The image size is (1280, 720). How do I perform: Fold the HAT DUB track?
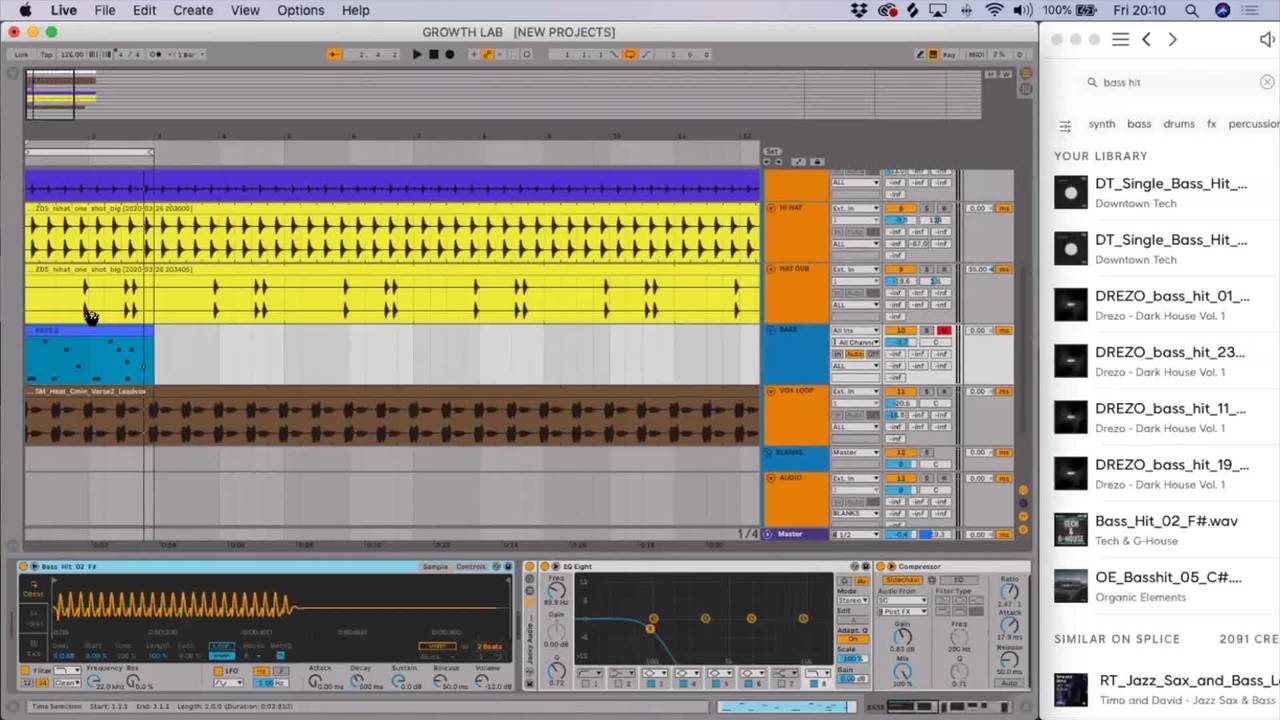pos(771,269)
